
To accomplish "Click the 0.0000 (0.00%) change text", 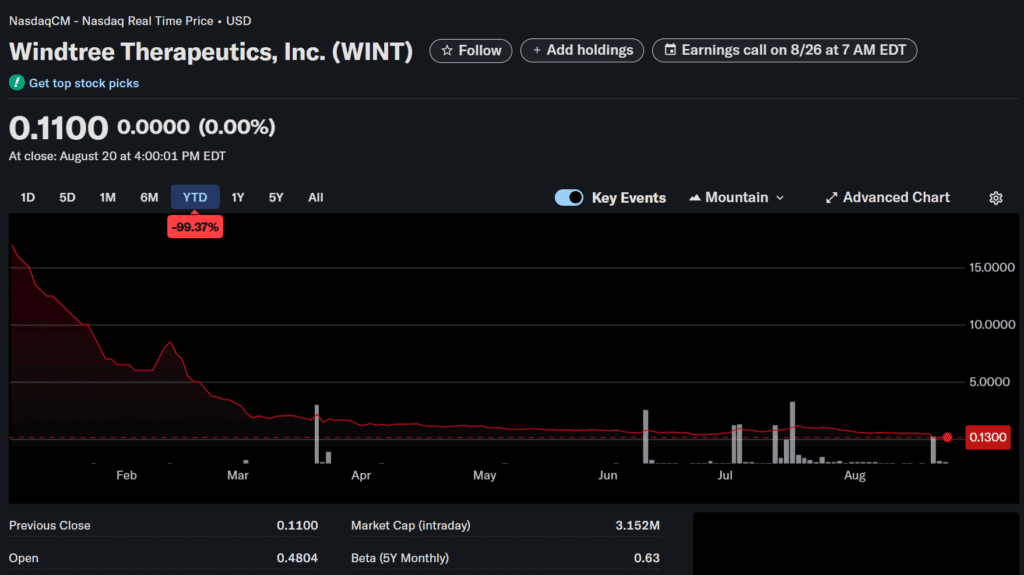I will pos(196,127).
